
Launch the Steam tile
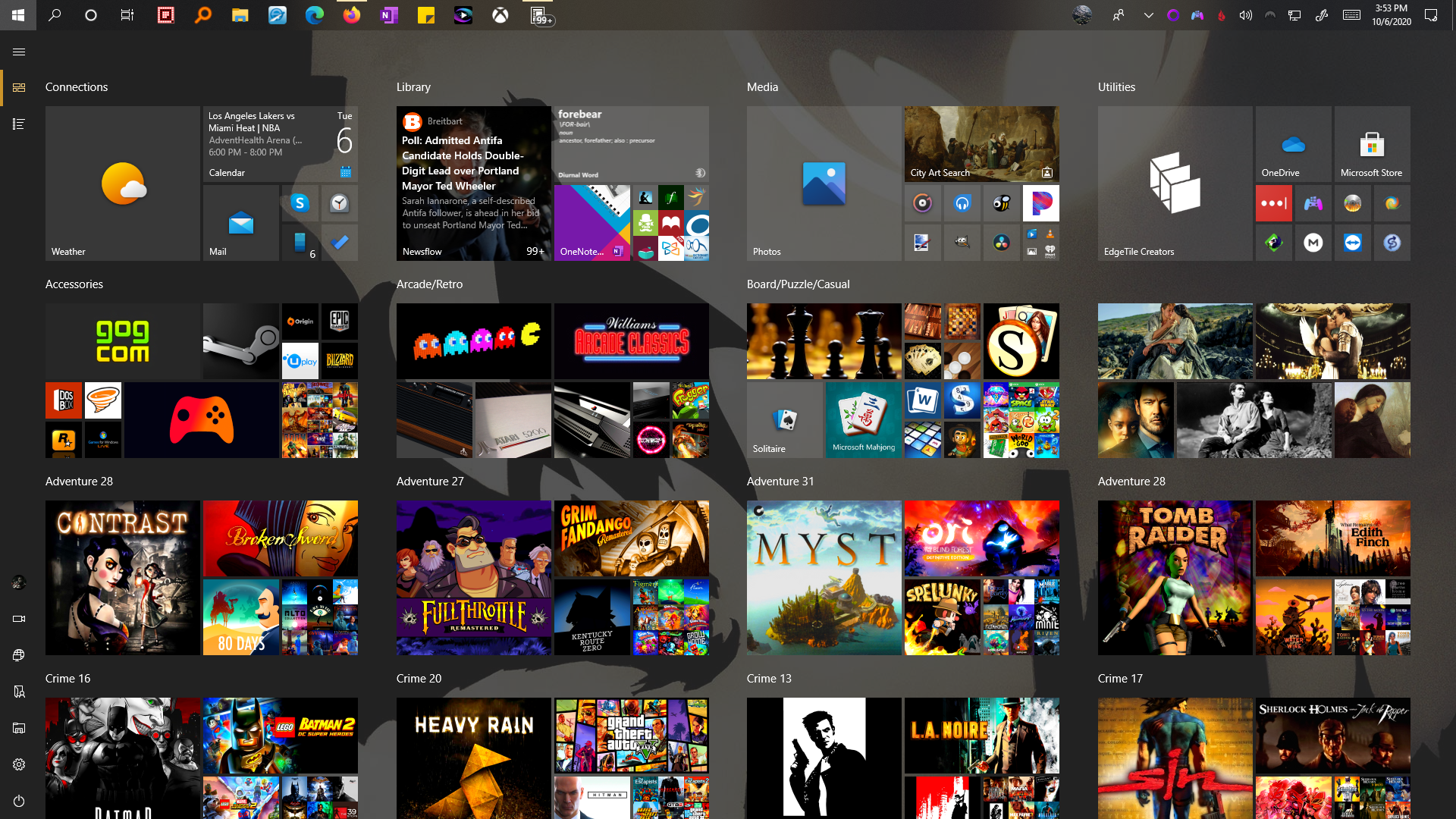pos(240,341)
